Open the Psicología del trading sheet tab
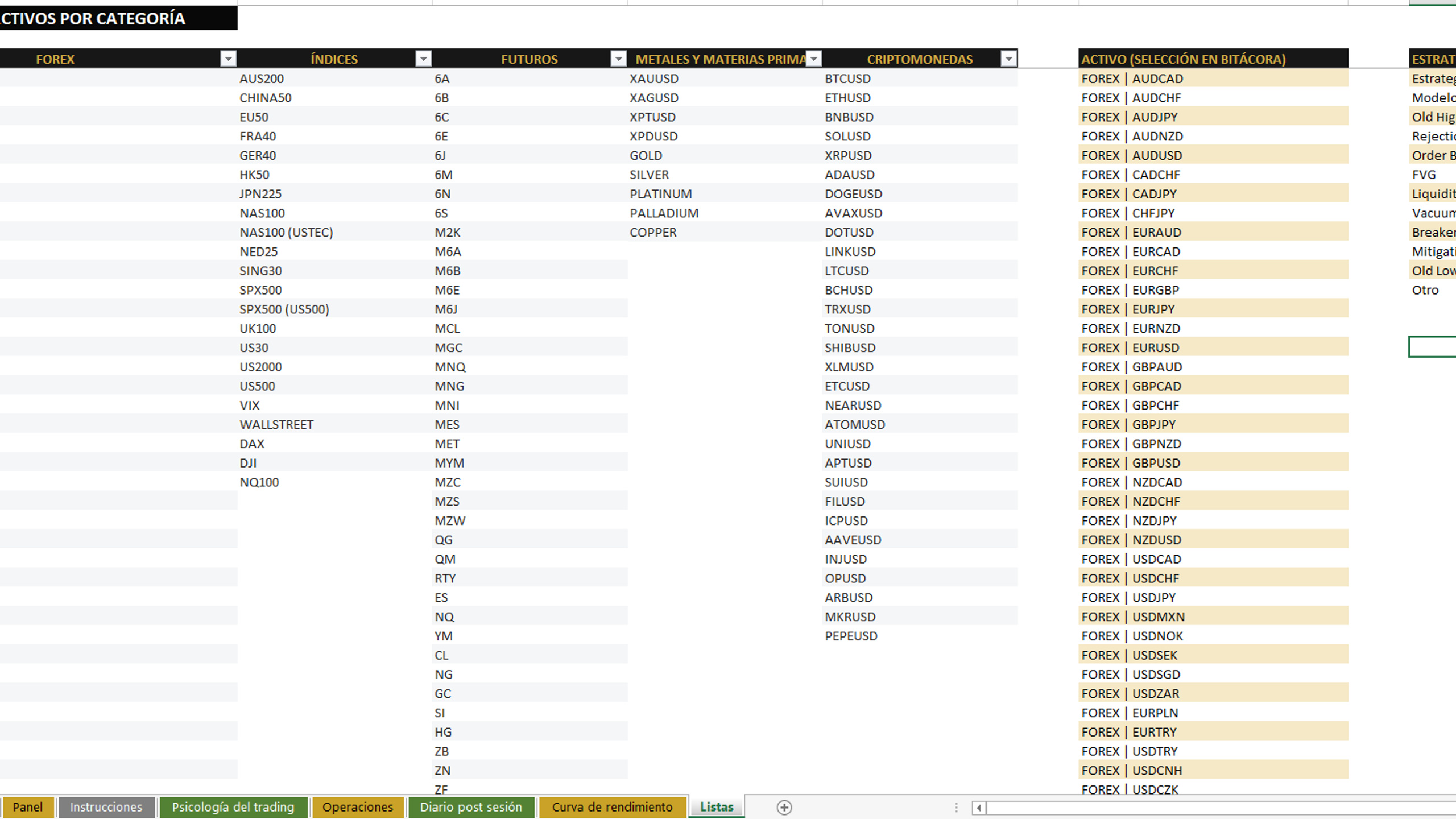The width and height of the screenshot is (1456, 819). tap(233, 807)
